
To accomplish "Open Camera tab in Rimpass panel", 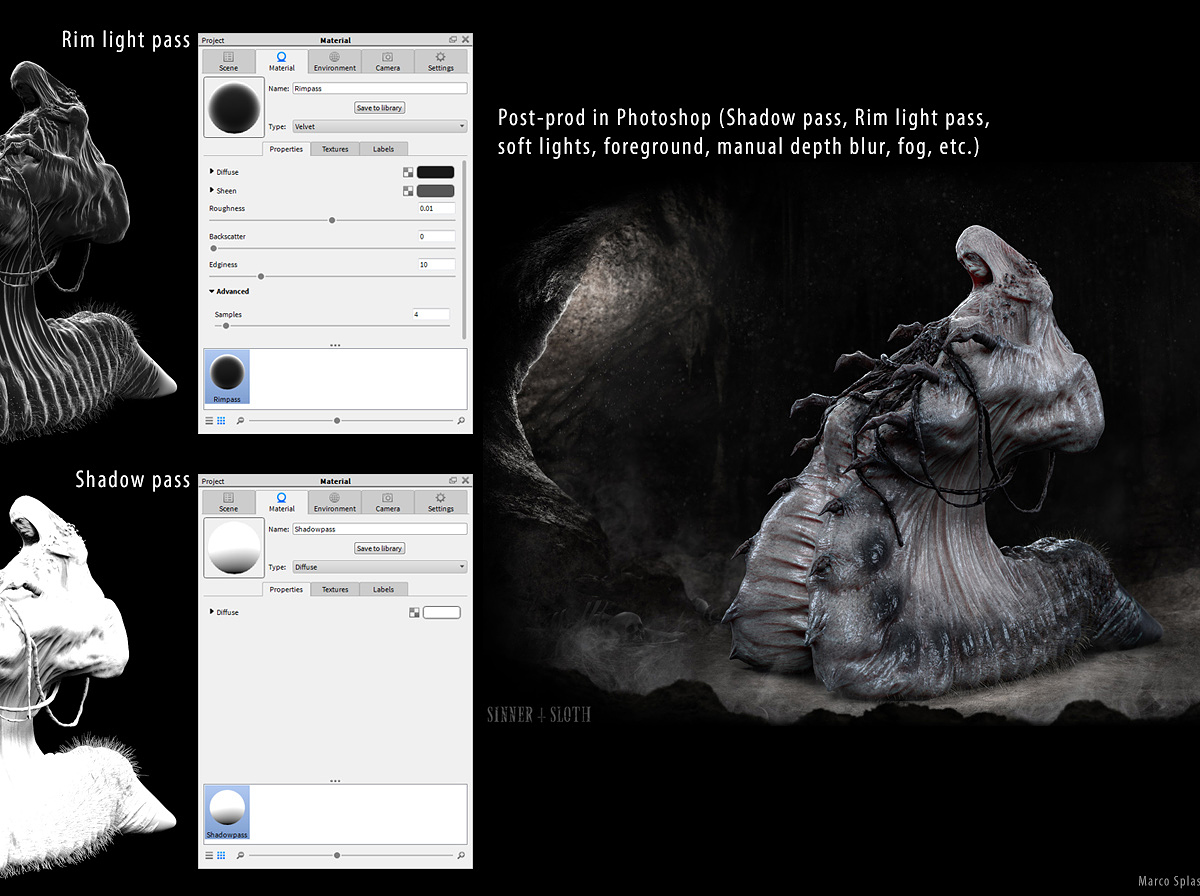I will point(387,61).
